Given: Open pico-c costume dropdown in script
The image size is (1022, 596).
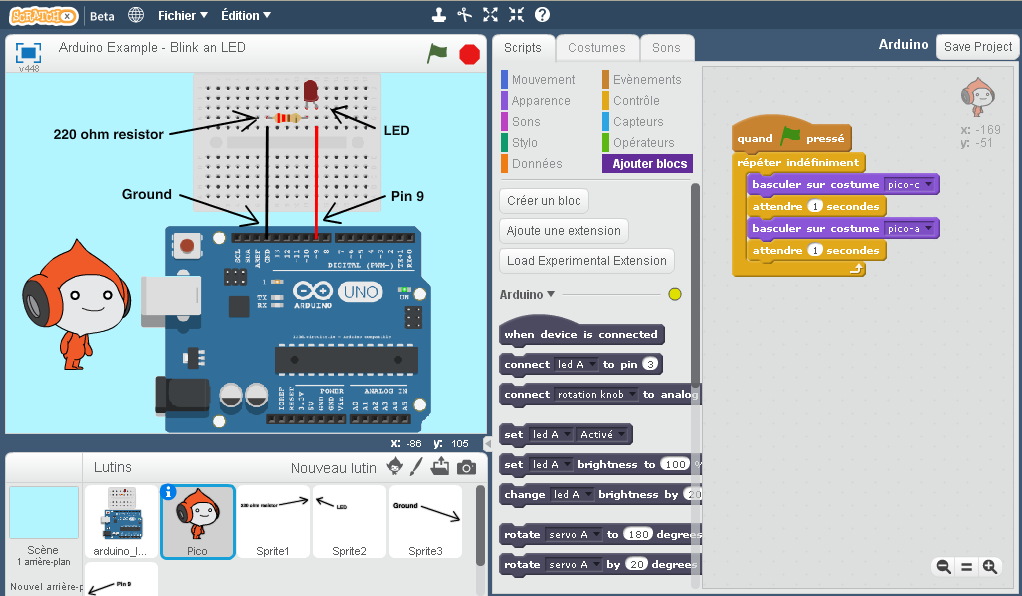Looking at the screenshot, I should 910,185.
